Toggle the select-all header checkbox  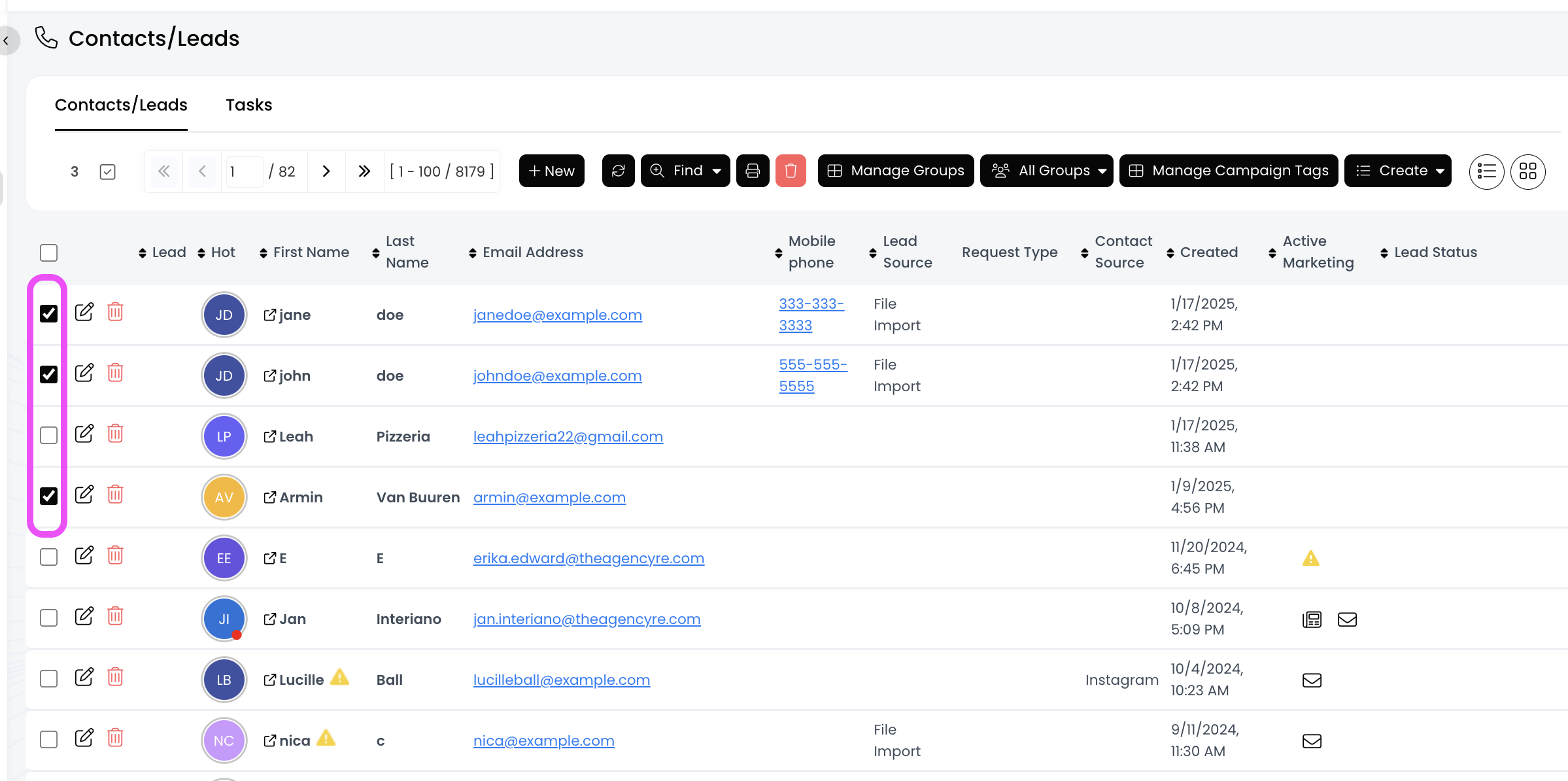[48, 252]
